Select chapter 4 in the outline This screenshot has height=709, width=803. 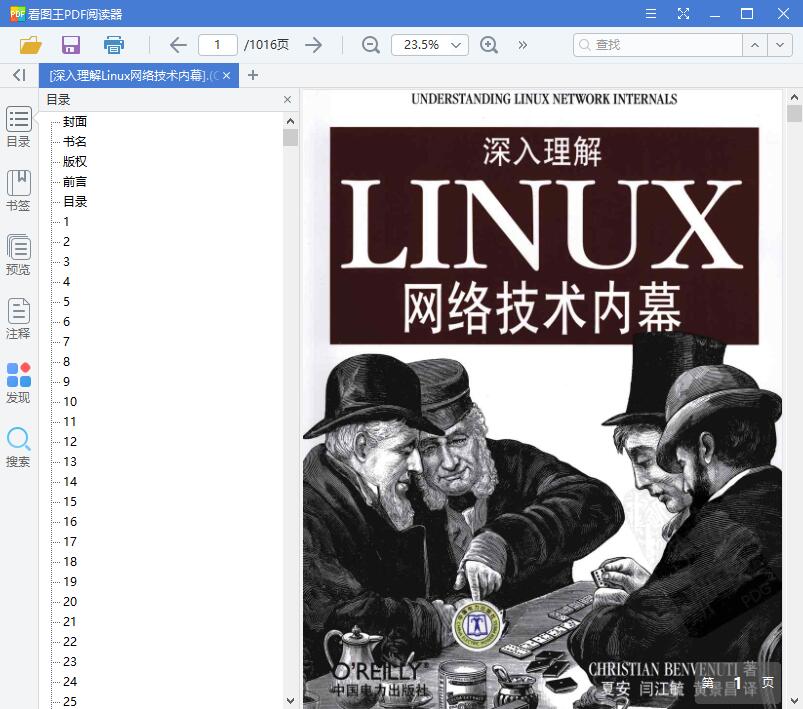(67, 281)
